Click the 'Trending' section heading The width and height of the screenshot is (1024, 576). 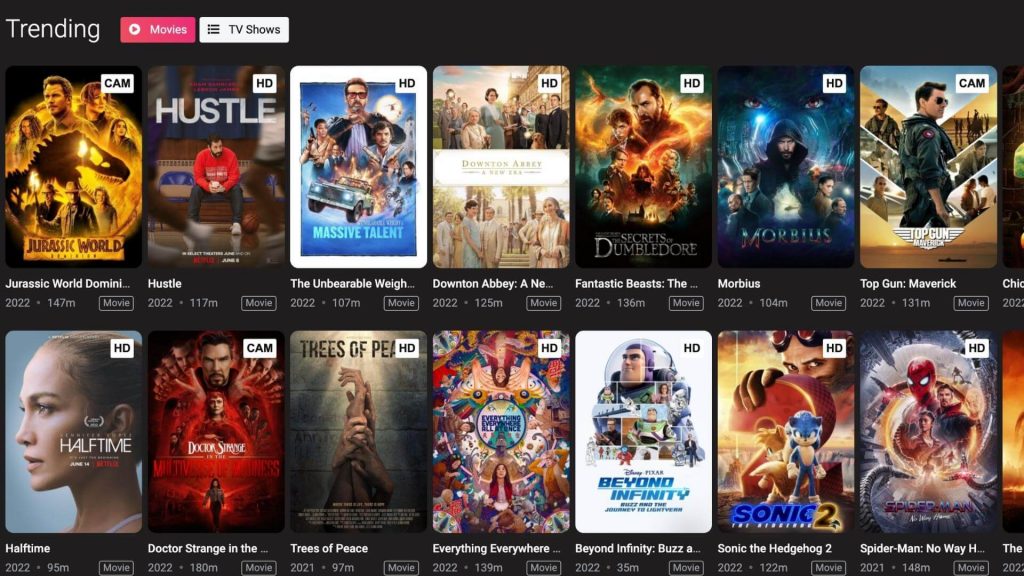click(x=53, y=29)
